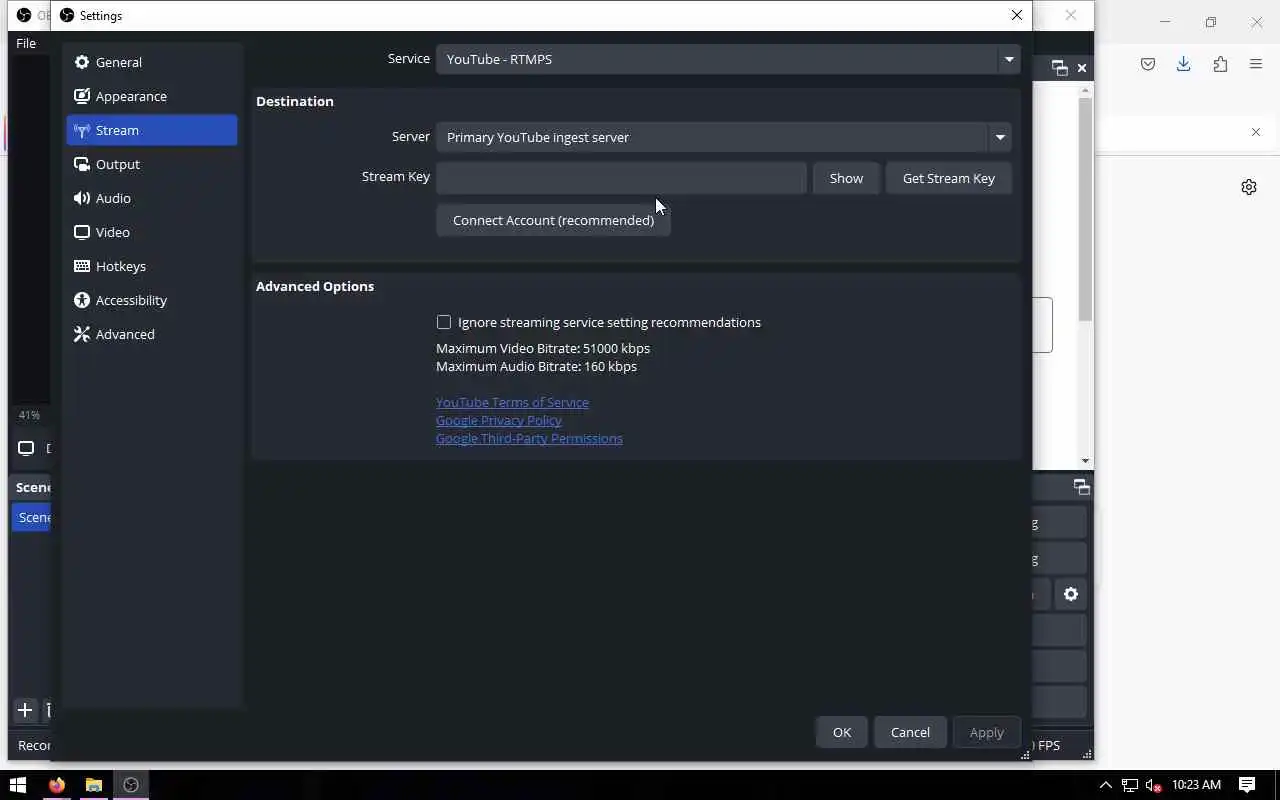The width and height of the screenshot is (1280, 800).
Task: Click the Stream Key input field
Action: pos(621,178)
